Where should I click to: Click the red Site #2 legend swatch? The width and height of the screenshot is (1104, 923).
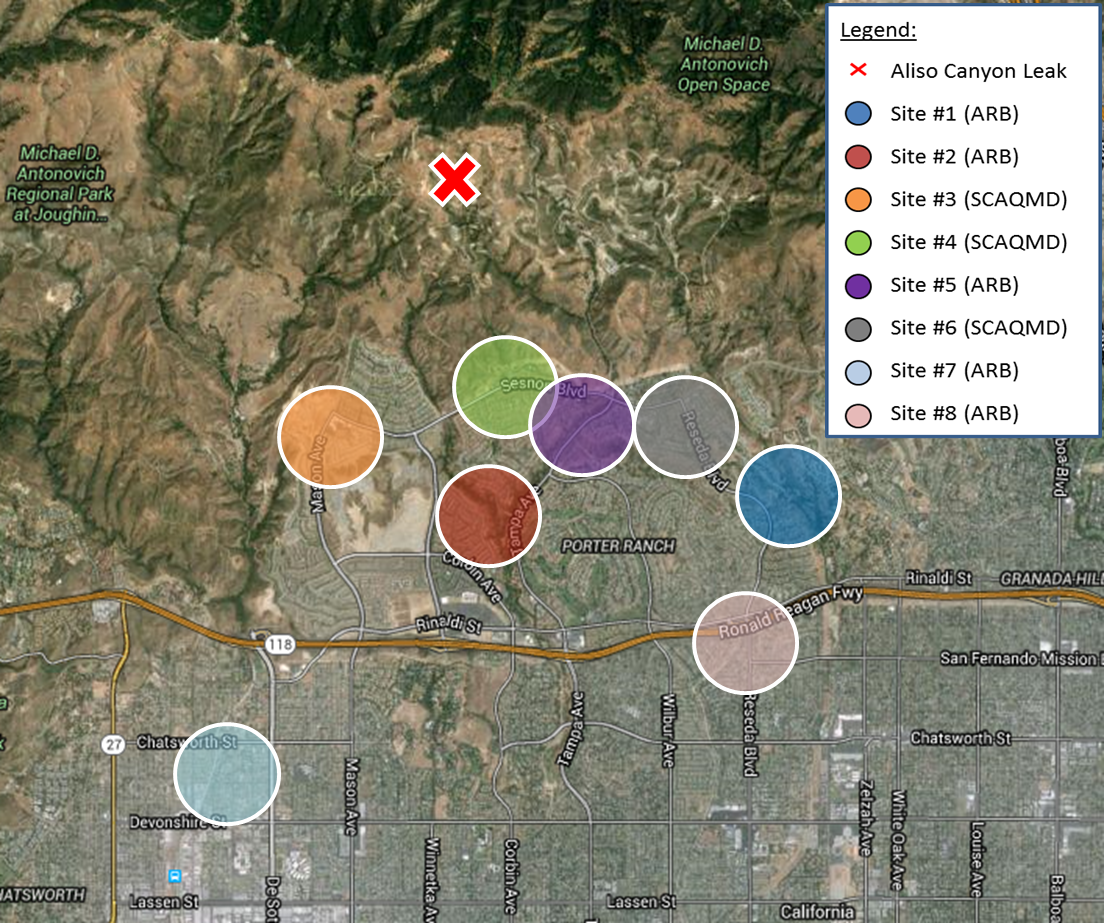[858, 156]
